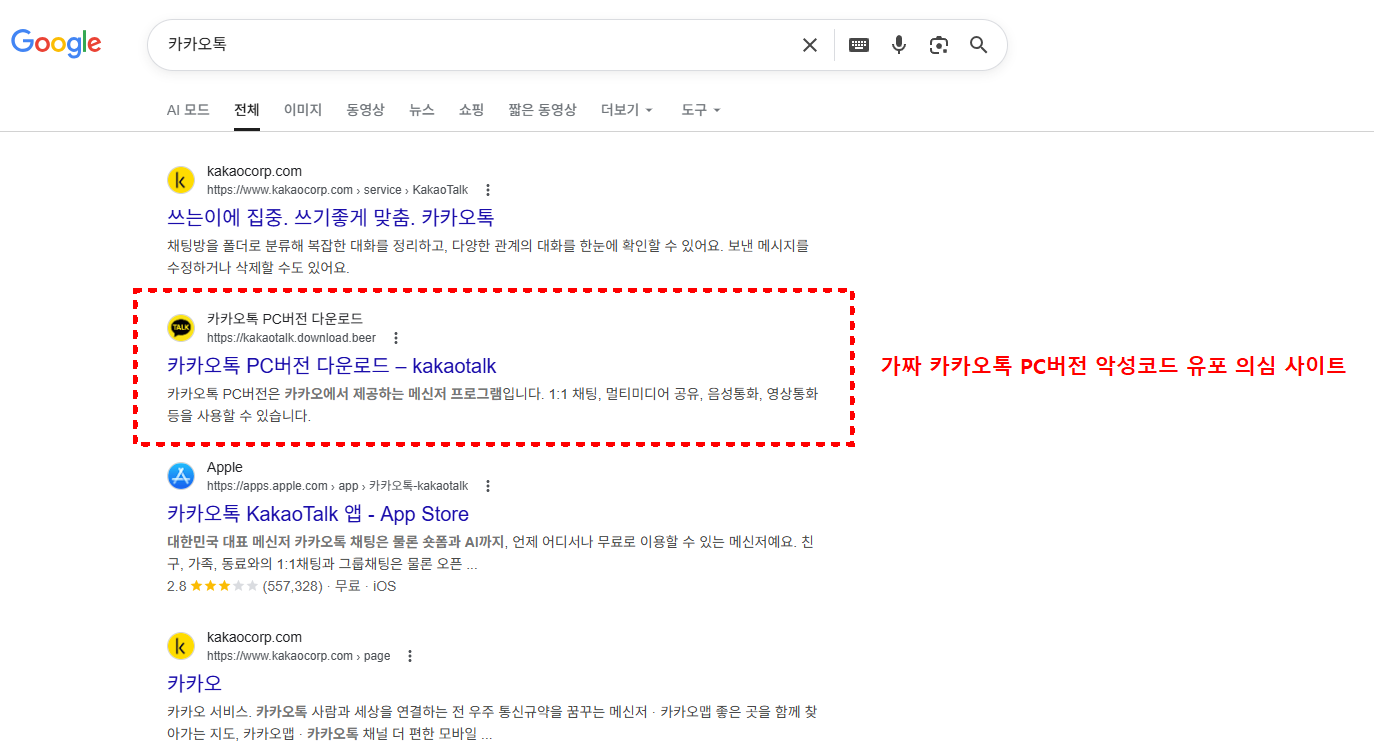
Task: Click the Google logo
Action: pos(56,43)
